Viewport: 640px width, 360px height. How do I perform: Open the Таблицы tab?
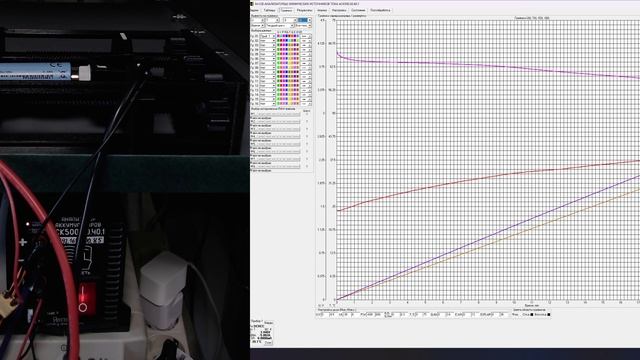click(x=269, y=10)
